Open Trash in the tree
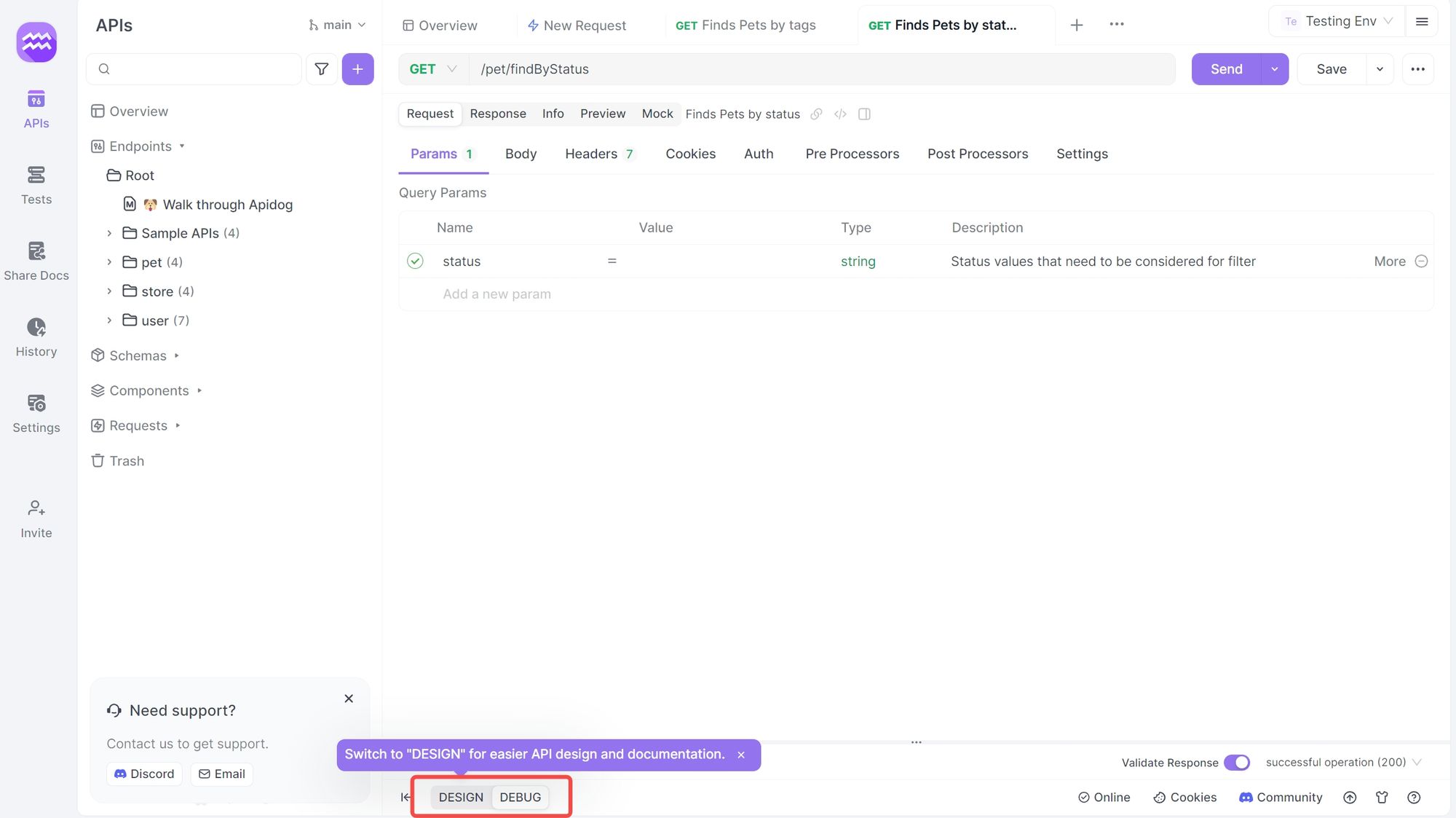Screen dimensions: 1456x818 (118, 461)
